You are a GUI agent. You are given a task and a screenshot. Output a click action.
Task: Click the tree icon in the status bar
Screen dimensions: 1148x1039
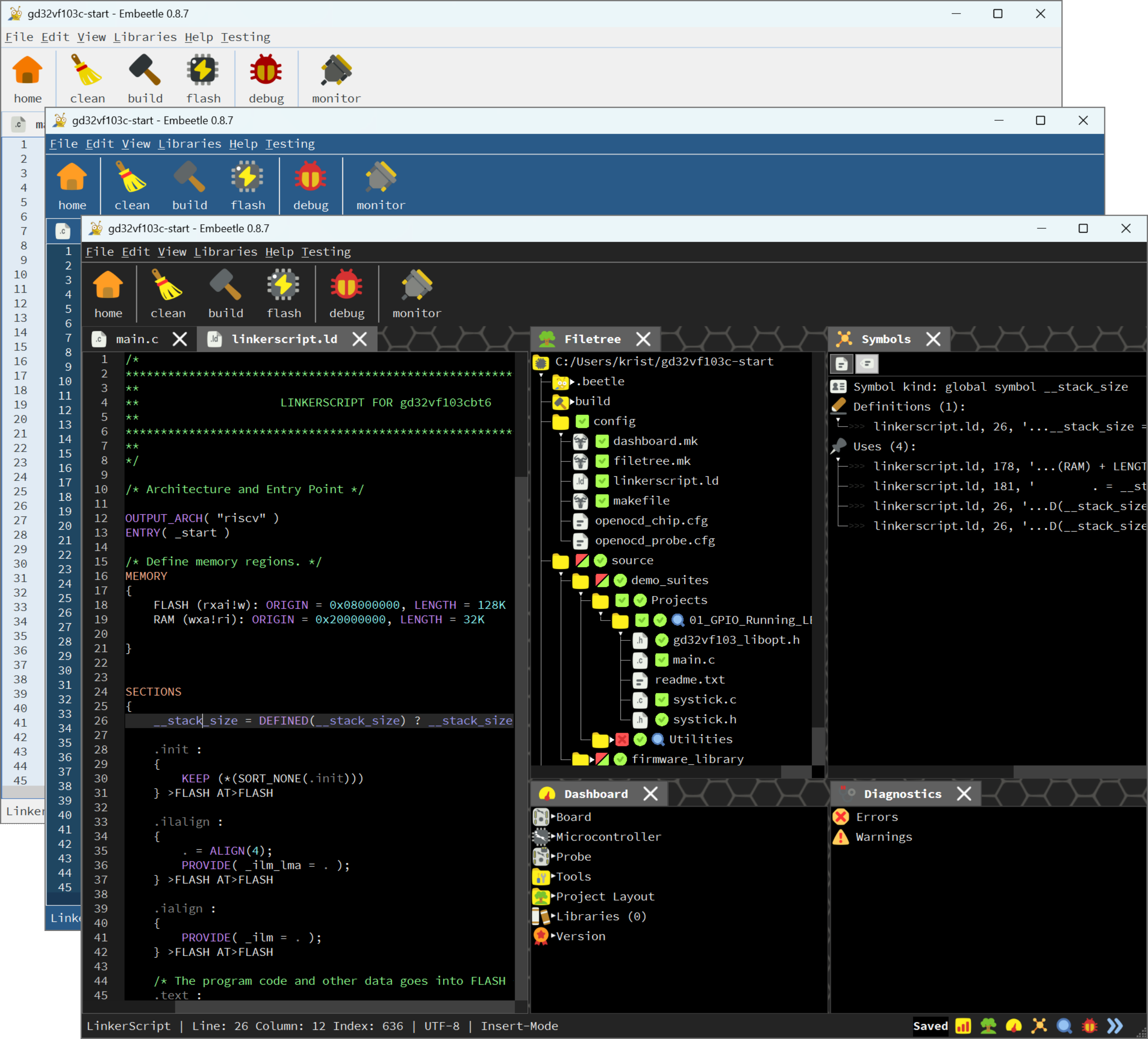coord(989,1025)
